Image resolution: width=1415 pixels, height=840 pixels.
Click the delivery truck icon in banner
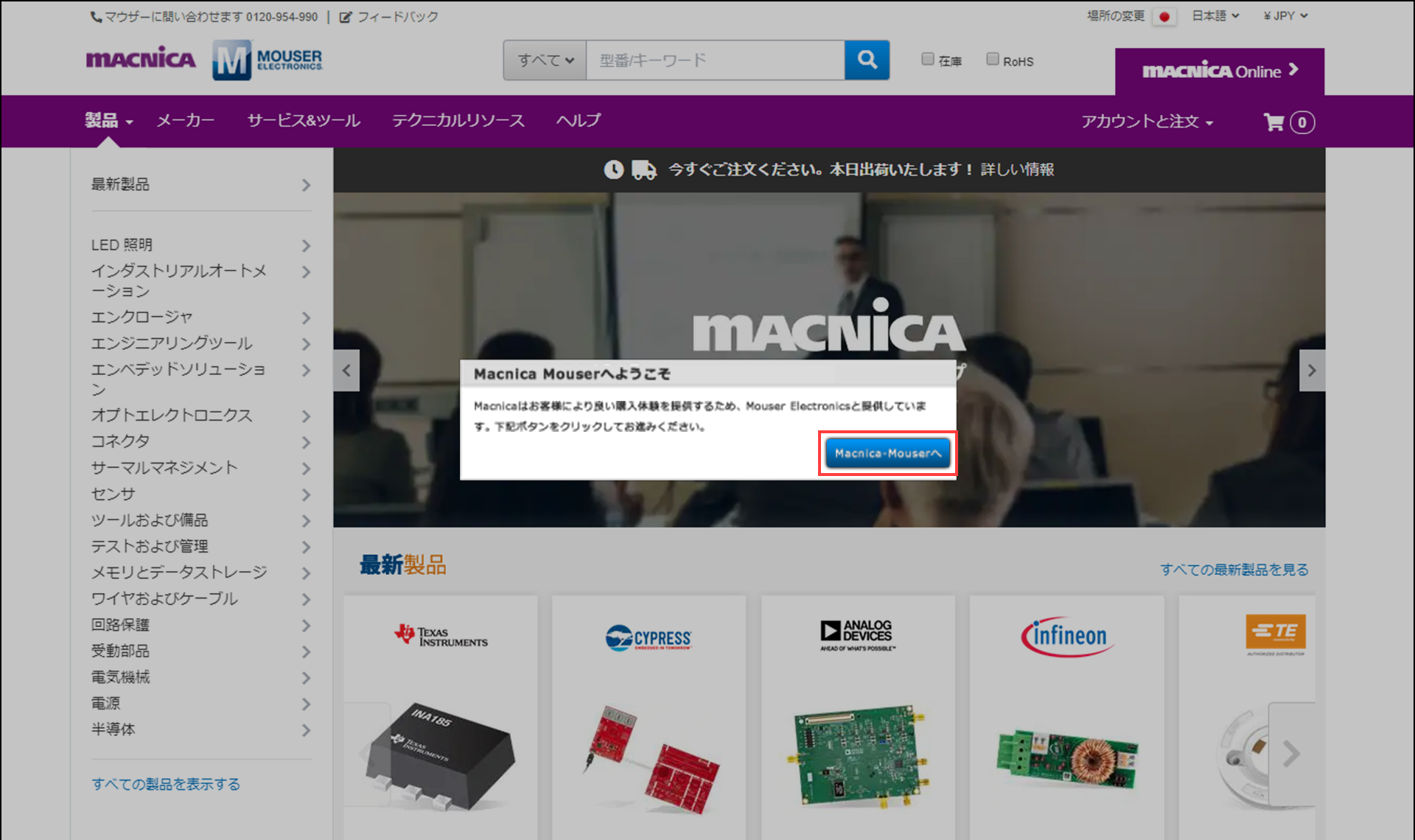click(644, 170)
